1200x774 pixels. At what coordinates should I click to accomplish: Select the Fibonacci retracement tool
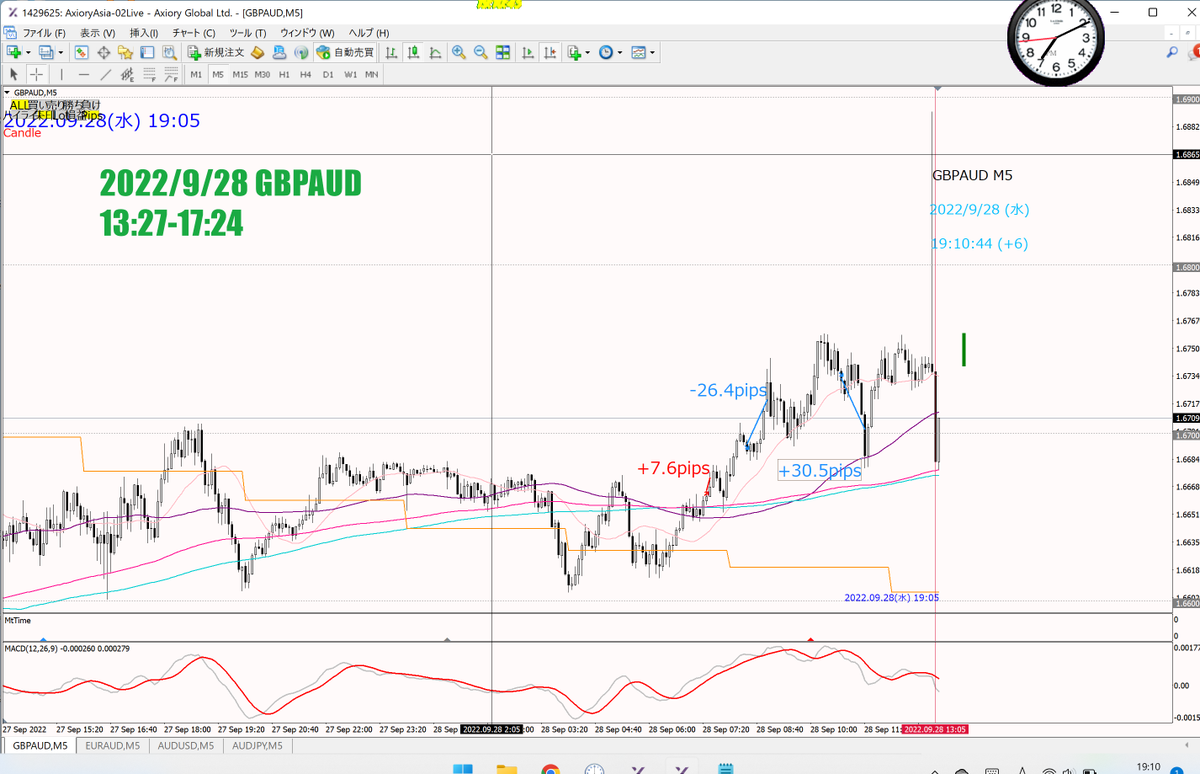click(x=150, y=74)
